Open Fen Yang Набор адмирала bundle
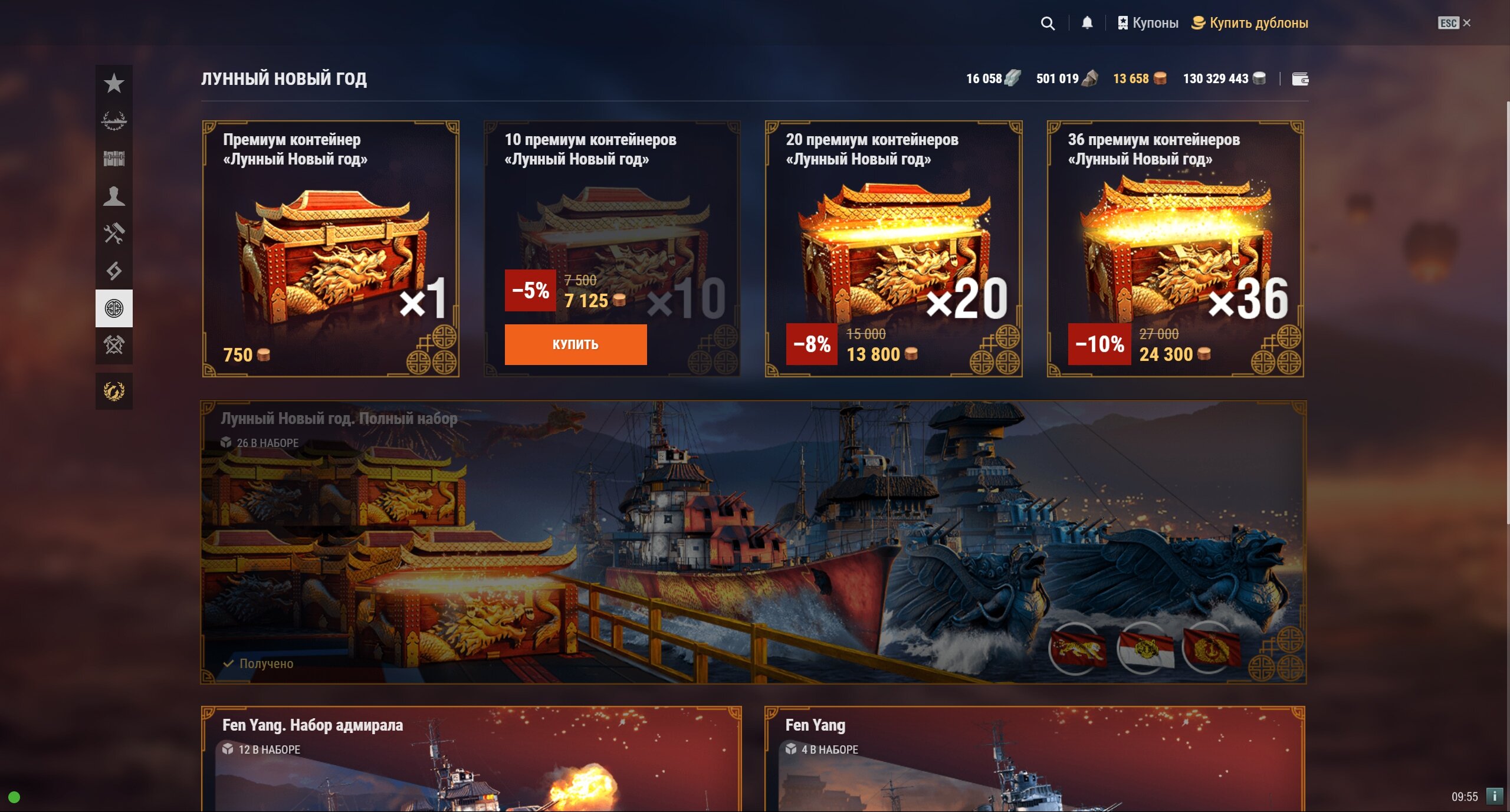The width and height of the screenshot is (1510, 812). point(471,759)
